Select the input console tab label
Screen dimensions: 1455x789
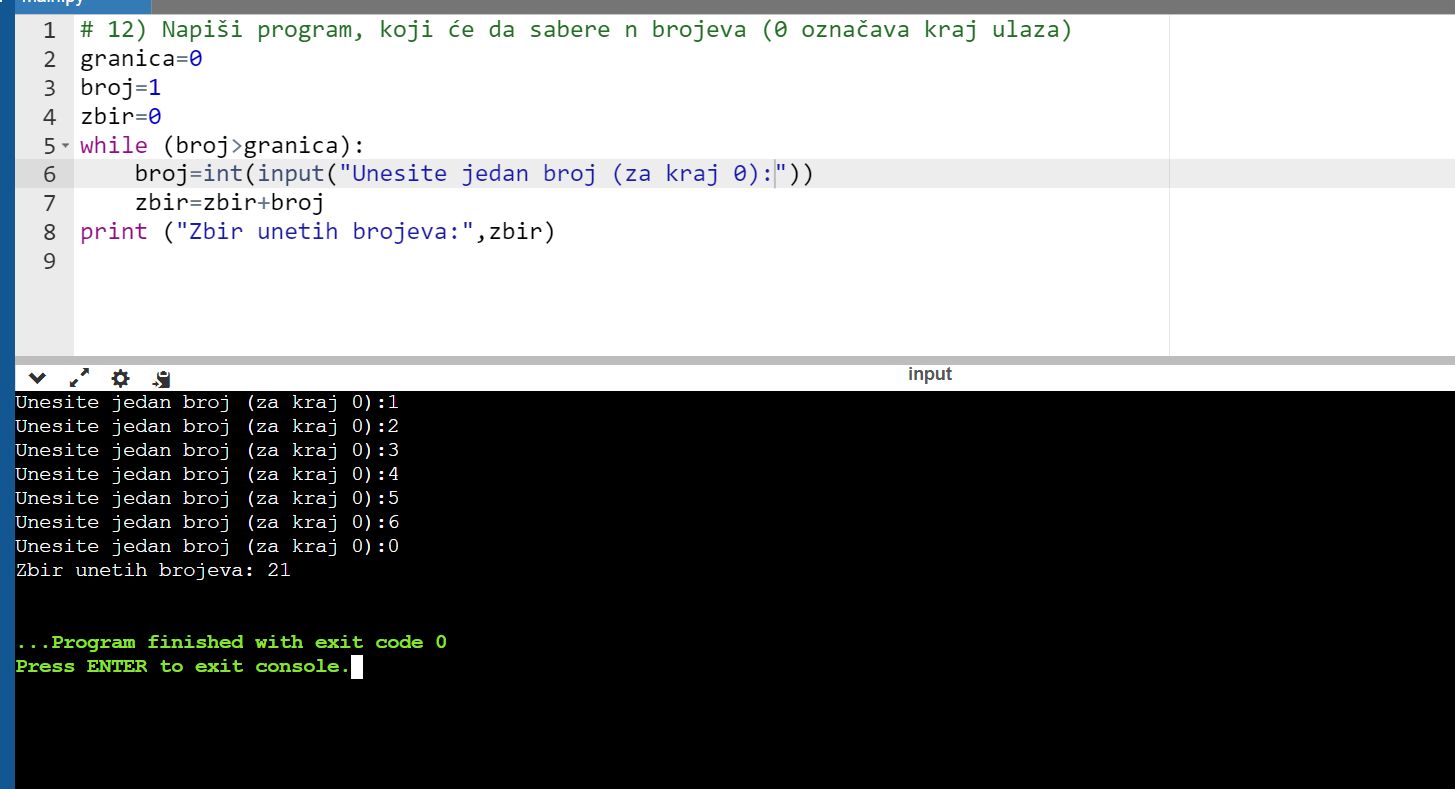929,374
